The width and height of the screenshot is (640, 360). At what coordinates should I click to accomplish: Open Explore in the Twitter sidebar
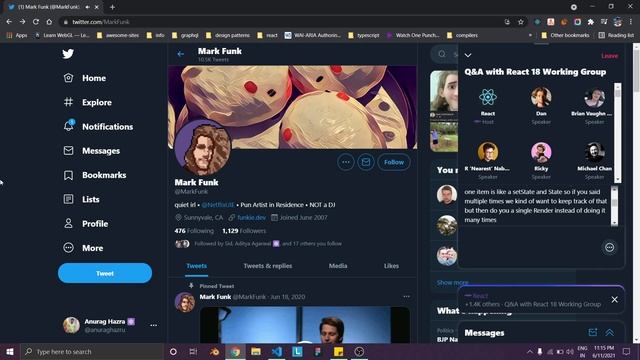(88, 102)
